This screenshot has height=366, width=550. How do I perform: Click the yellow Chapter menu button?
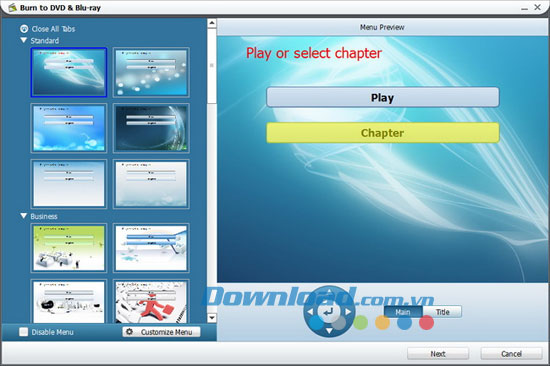tap(383, 133)
